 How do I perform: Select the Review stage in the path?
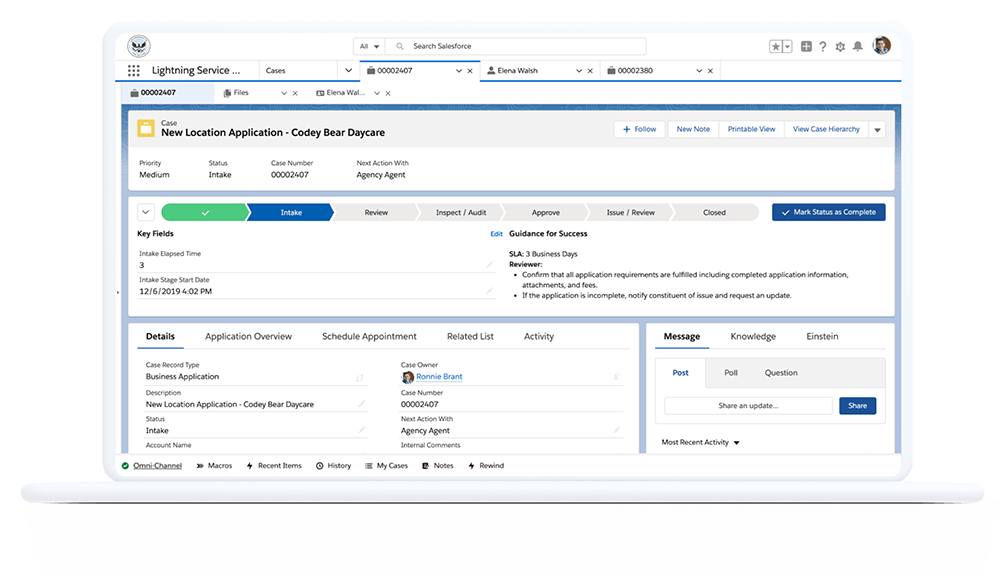pos(376,212)
